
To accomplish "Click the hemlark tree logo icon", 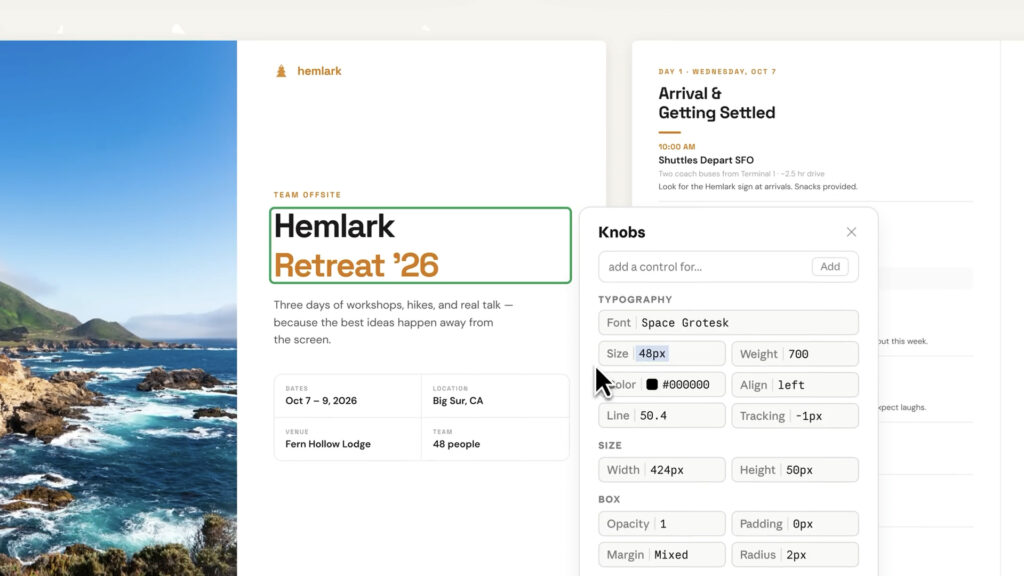I will coord(281,71).
